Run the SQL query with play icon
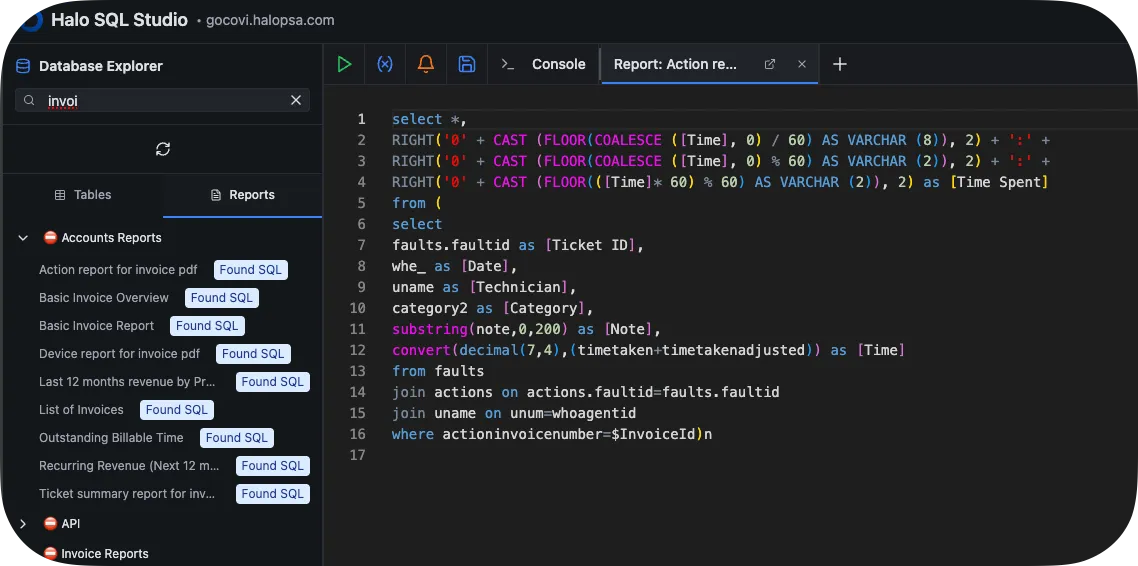Screen dimensions: 1138x566 click(344, 64)
